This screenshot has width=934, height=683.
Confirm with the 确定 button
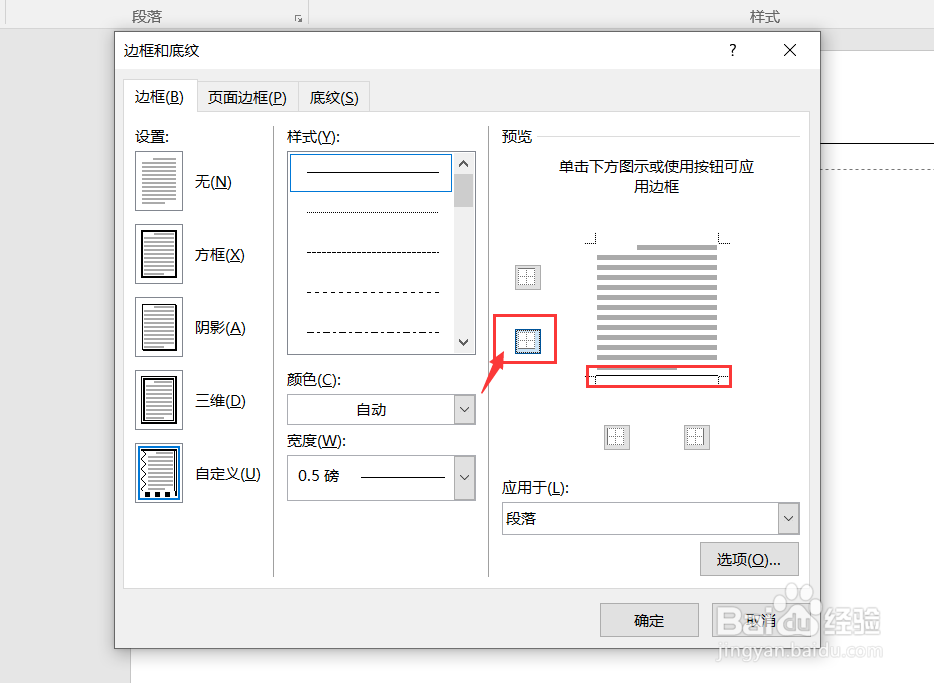click(649, 620)
